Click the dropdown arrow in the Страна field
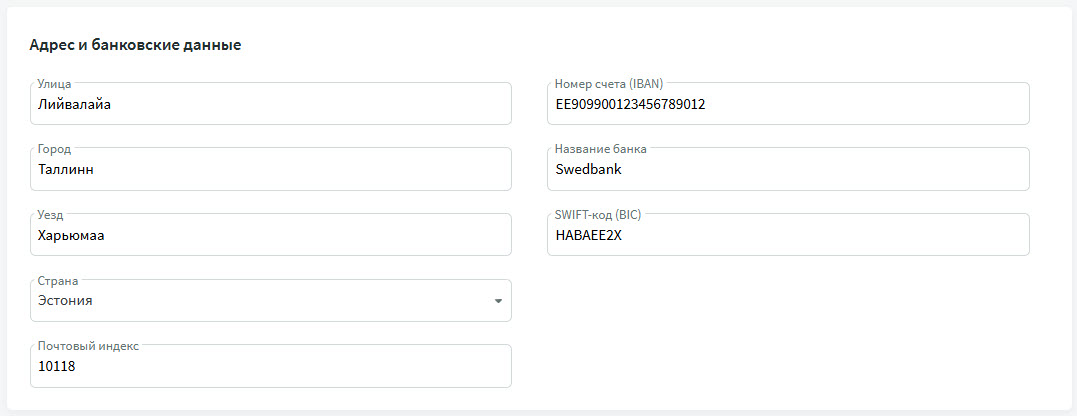 pyautogui.click(x=498, y=301)
